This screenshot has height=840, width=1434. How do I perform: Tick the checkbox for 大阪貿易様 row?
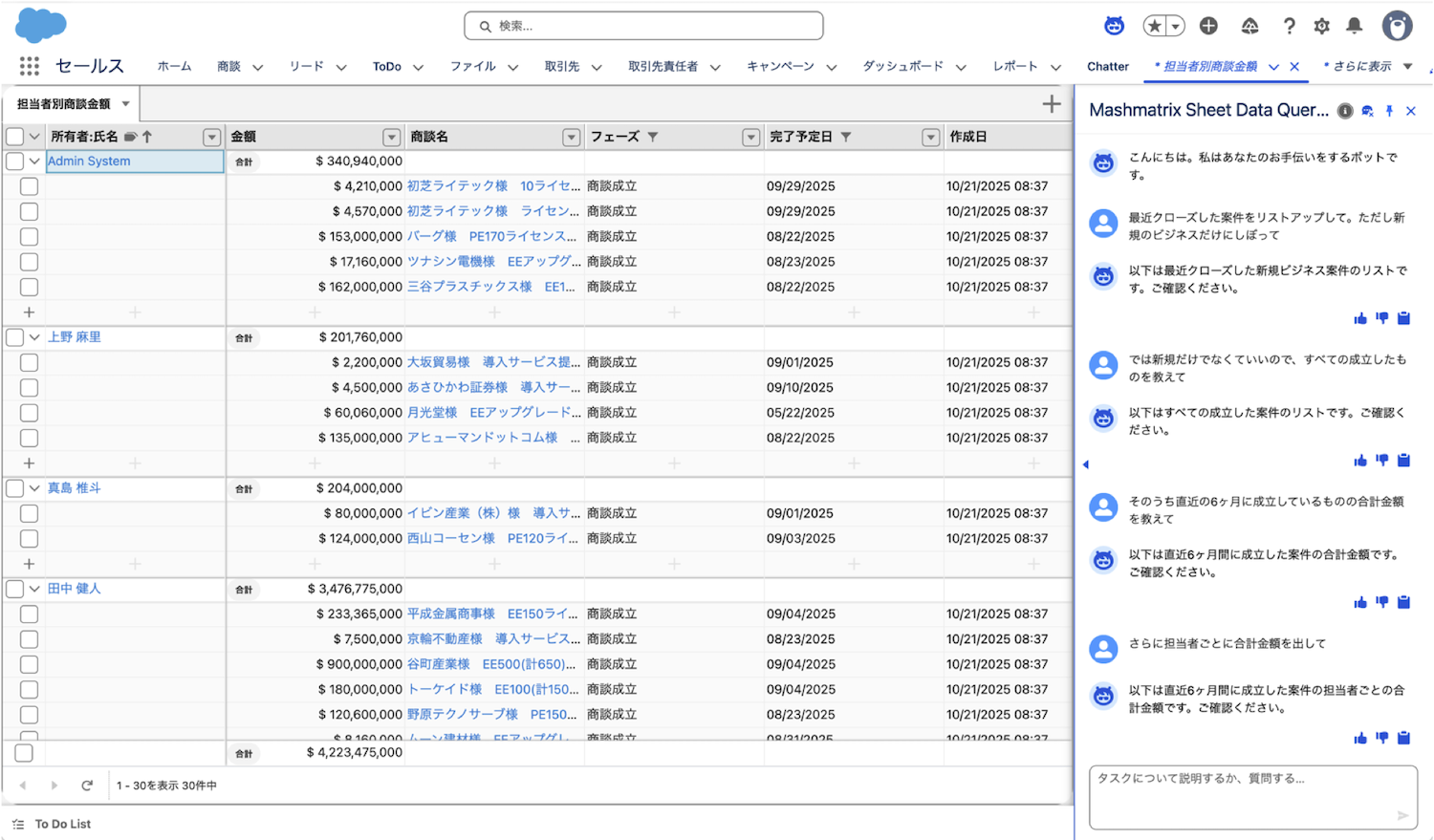coord(29,362)
